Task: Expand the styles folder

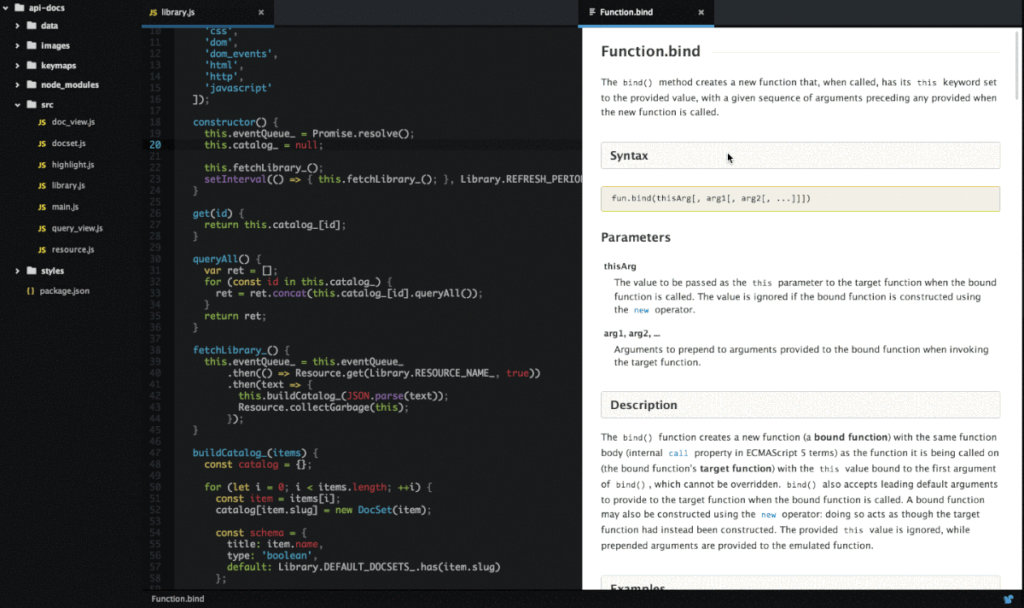Action: pos(15,270)
